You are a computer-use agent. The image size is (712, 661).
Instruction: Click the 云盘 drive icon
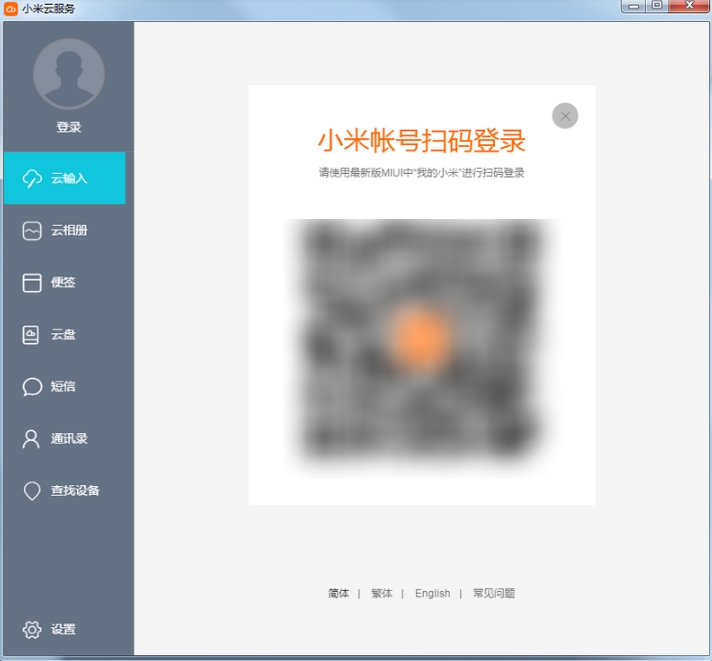pos(31,335)
